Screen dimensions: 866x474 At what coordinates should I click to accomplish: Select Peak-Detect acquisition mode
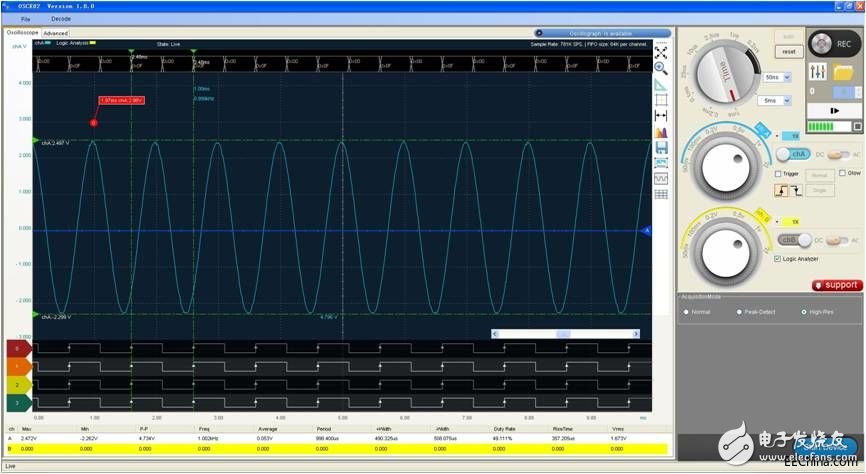(x=739, y=312)
